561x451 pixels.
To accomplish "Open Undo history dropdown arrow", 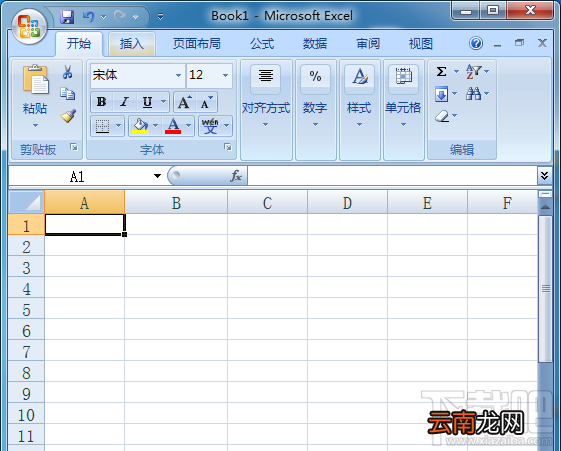I will click(x=103, y=17).
